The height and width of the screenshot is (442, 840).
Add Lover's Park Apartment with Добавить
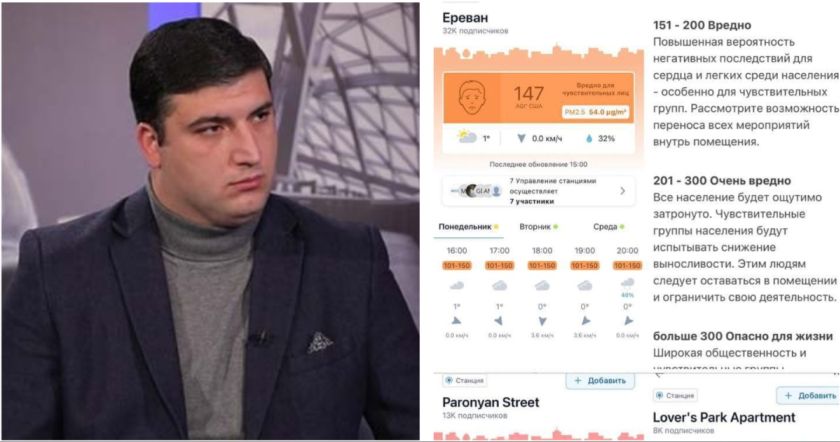click(x=808, y=395)
